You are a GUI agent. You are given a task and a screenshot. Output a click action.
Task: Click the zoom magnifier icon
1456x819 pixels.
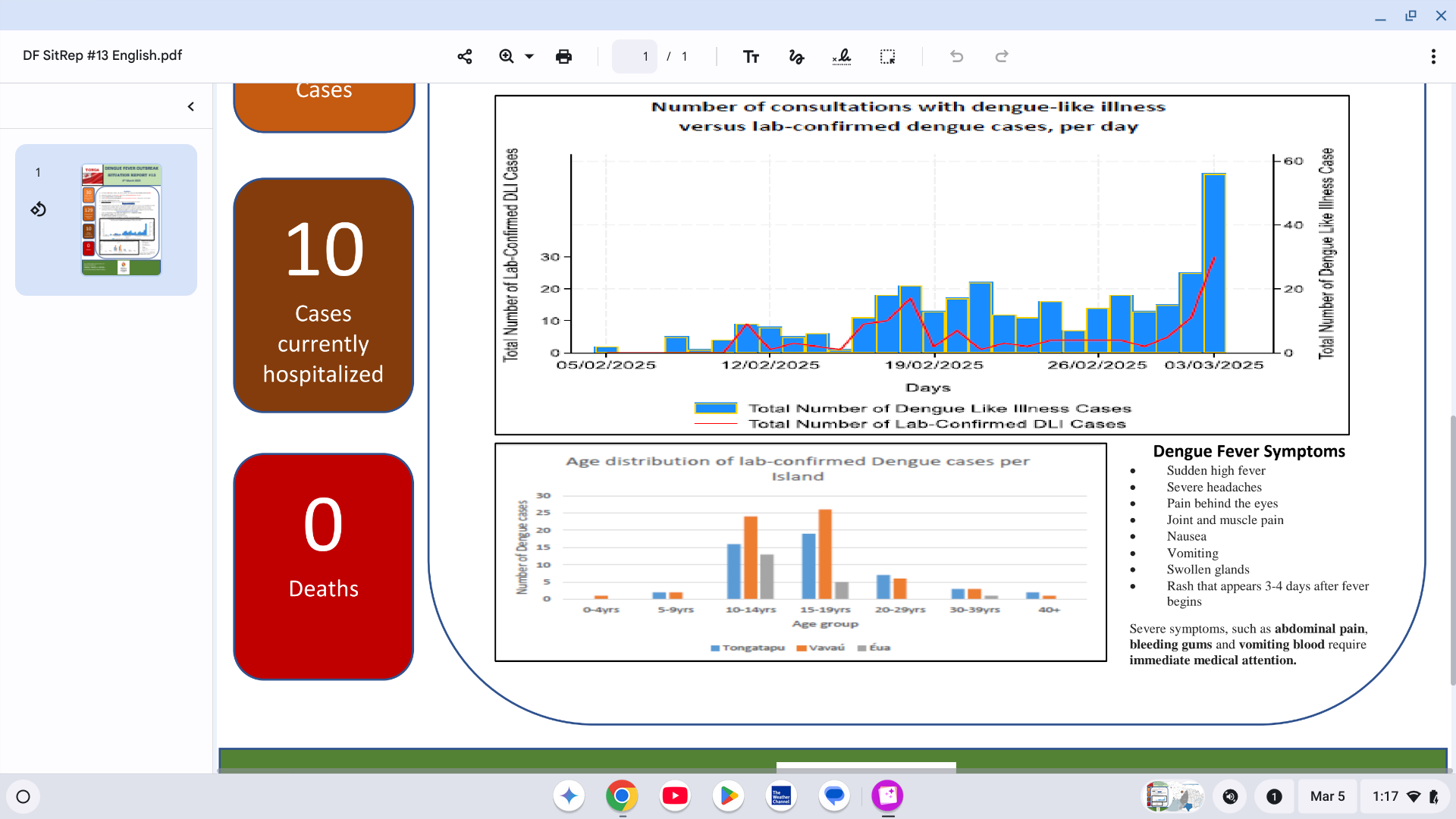506,56
